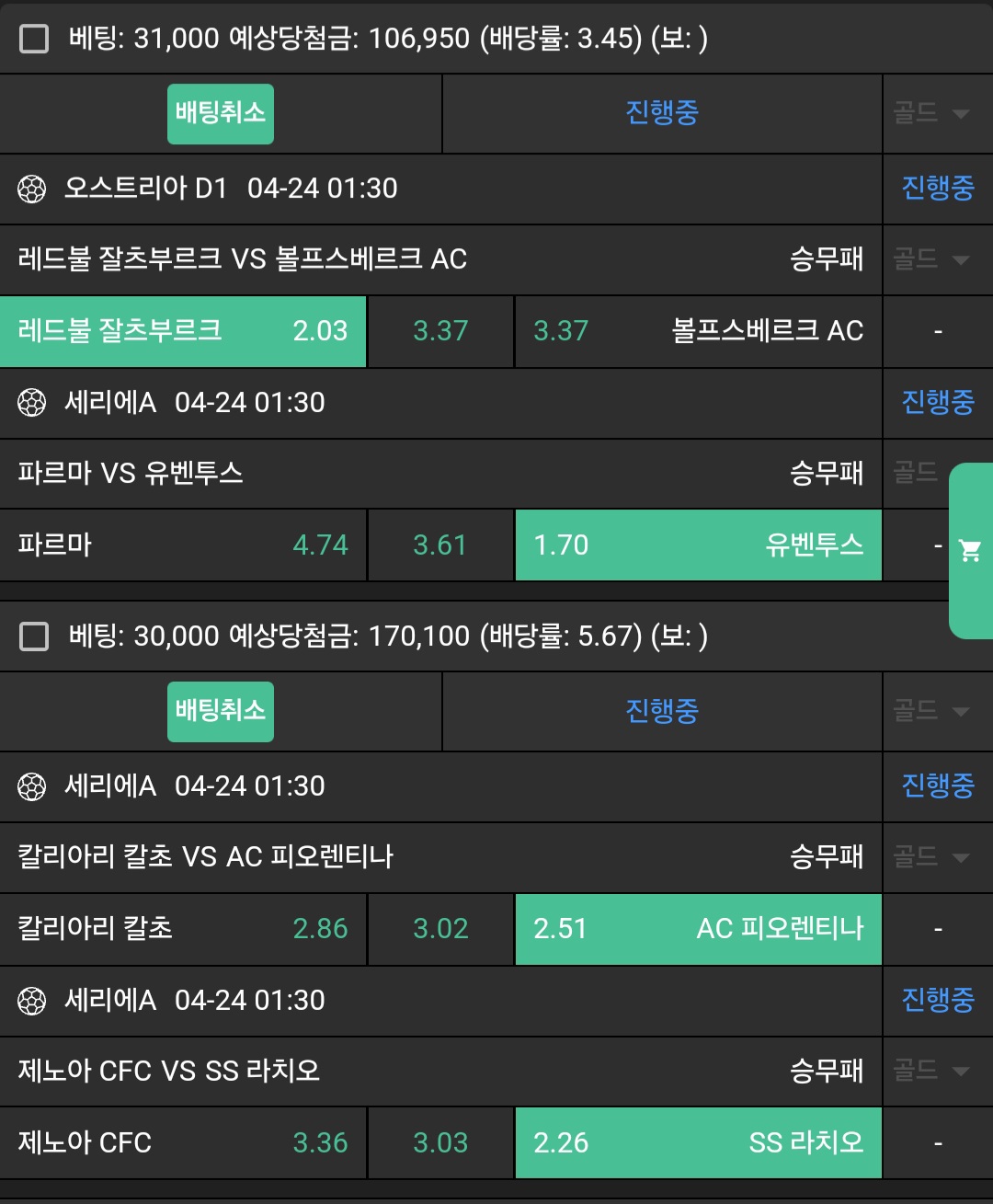Screen dimensions: 993x1204
Task: Cancel the 30,000 bet with 배팅취소
Action: click(220, 711)
